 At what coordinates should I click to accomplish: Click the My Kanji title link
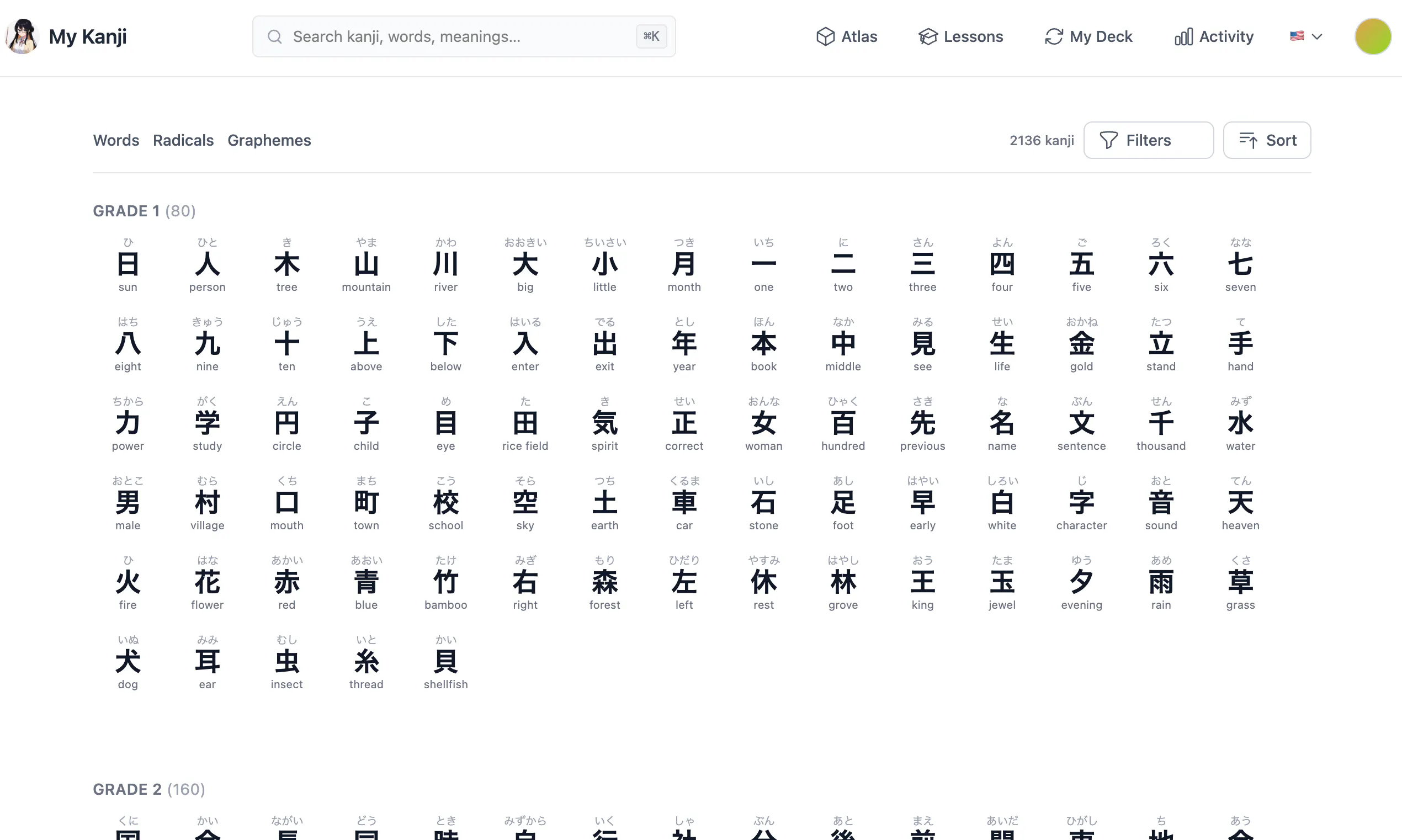[x=88, y=37]
